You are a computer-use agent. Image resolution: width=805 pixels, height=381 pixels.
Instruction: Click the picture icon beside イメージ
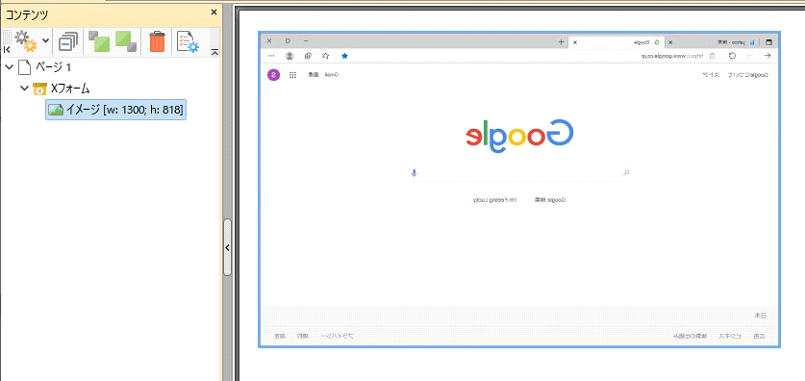pos(55,109)
